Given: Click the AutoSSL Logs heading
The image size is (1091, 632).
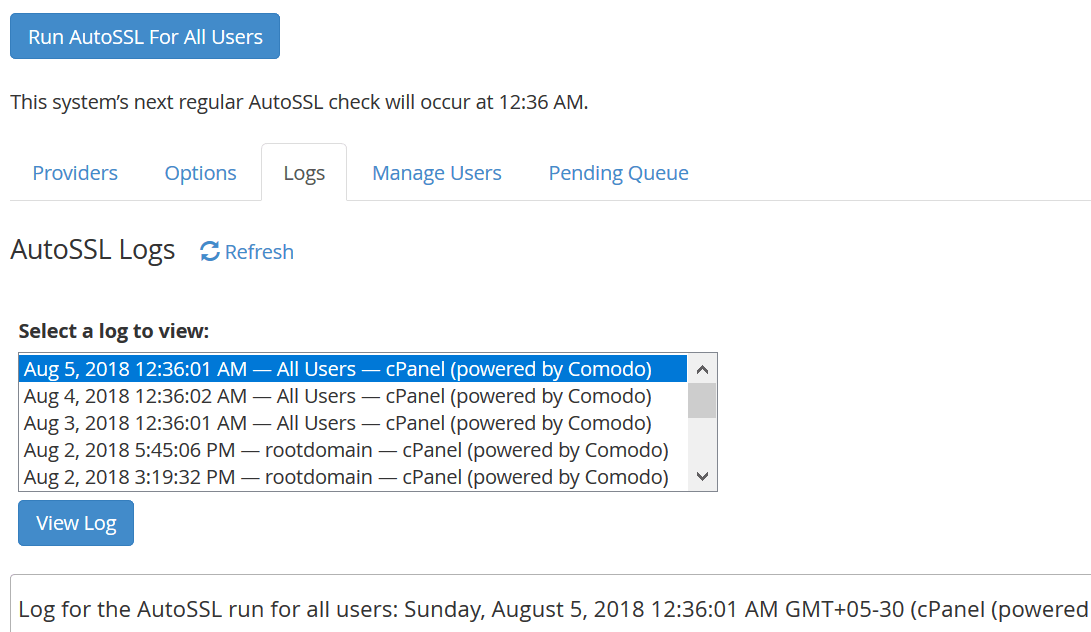Looking at the screenshot, I should pyautogui.click(x=93, y=250).
